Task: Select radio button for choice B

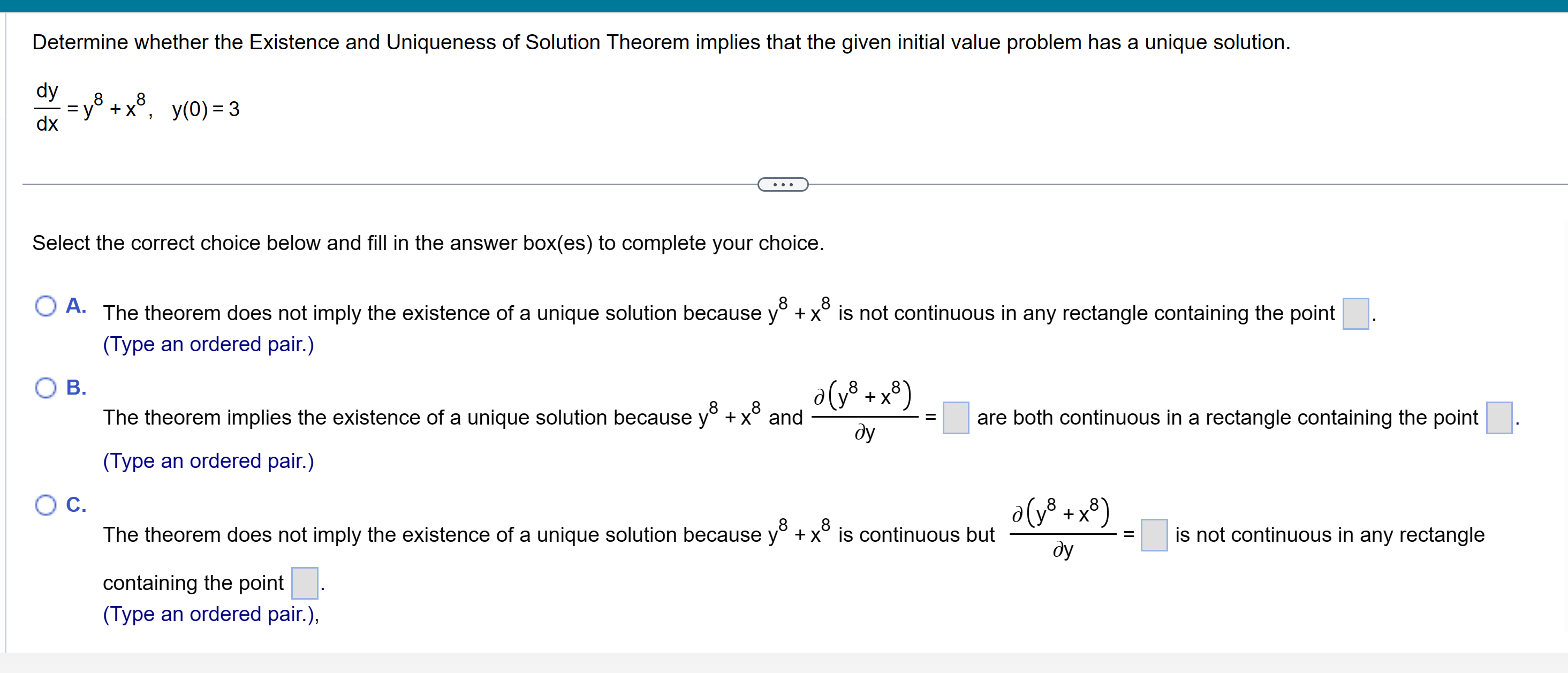Action: 46,388
